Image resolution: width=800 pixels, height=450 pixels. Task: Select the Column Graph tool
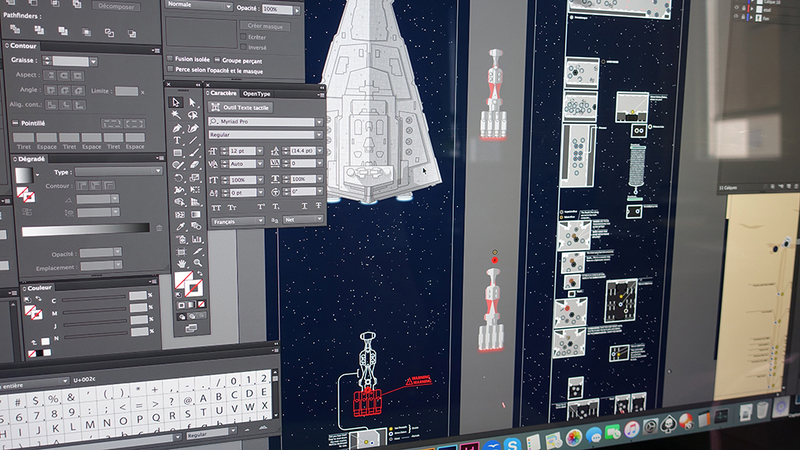(196, 239)
